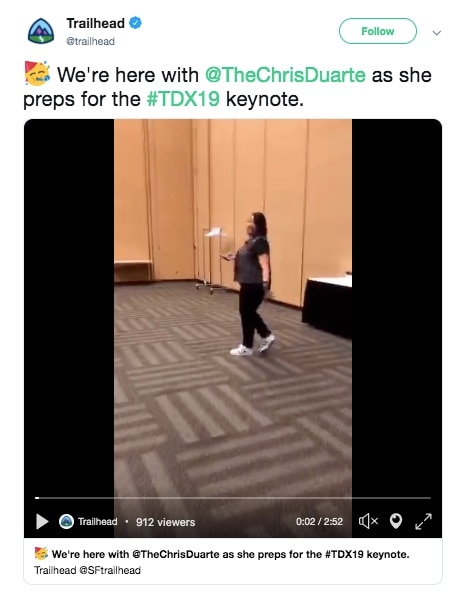Image resolution: width=460 pixels, height=593 pixels.
Task: Click the blue verified badge next to Trailhead
Action: point(135,23)
